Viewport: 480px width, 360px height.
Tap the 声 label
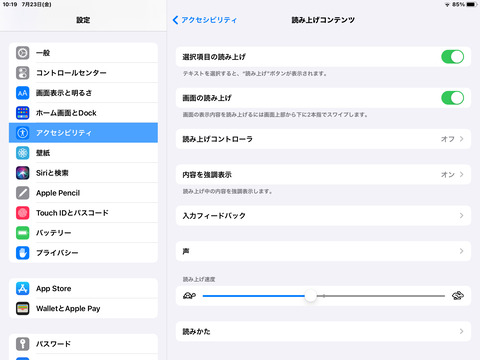coord(186,251)
